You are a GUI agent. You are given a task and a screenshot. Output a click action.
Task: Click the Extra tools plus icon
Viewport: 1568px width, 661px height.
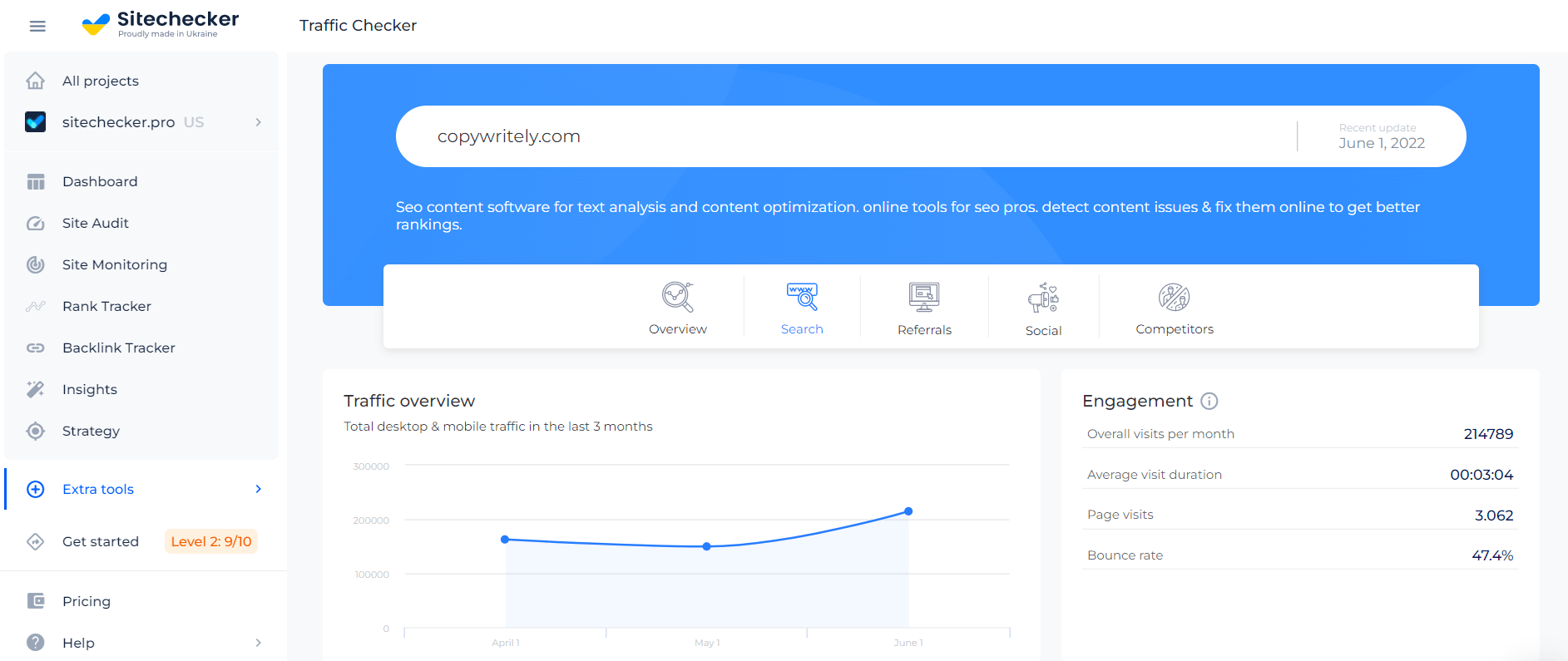point(35,489)
